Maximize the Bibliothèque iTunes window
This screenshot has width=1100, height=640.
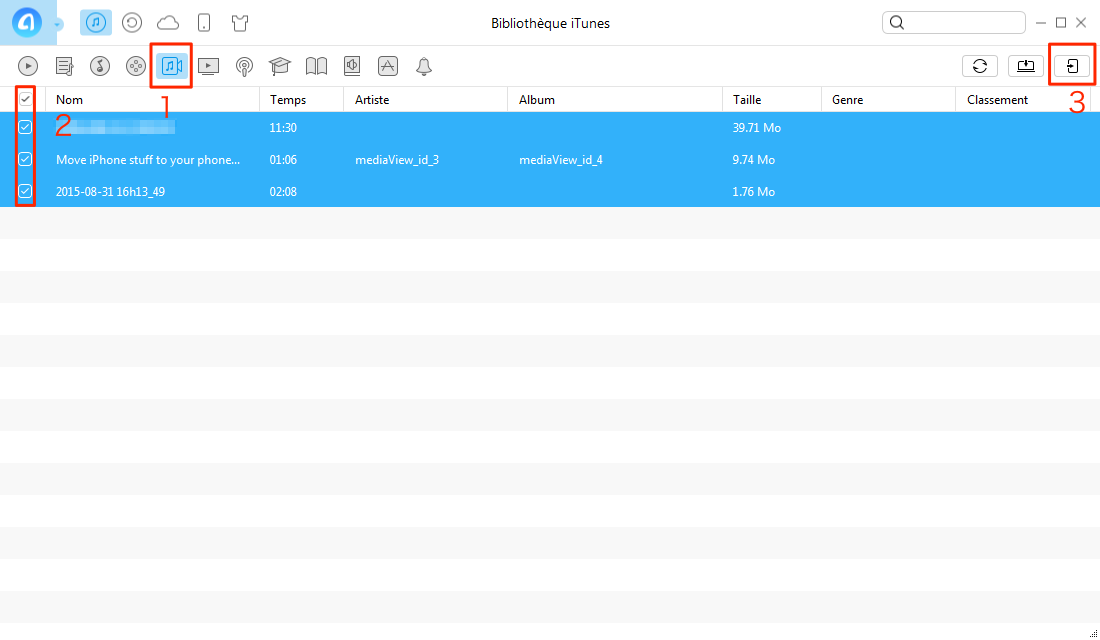tap(1061, 23)
